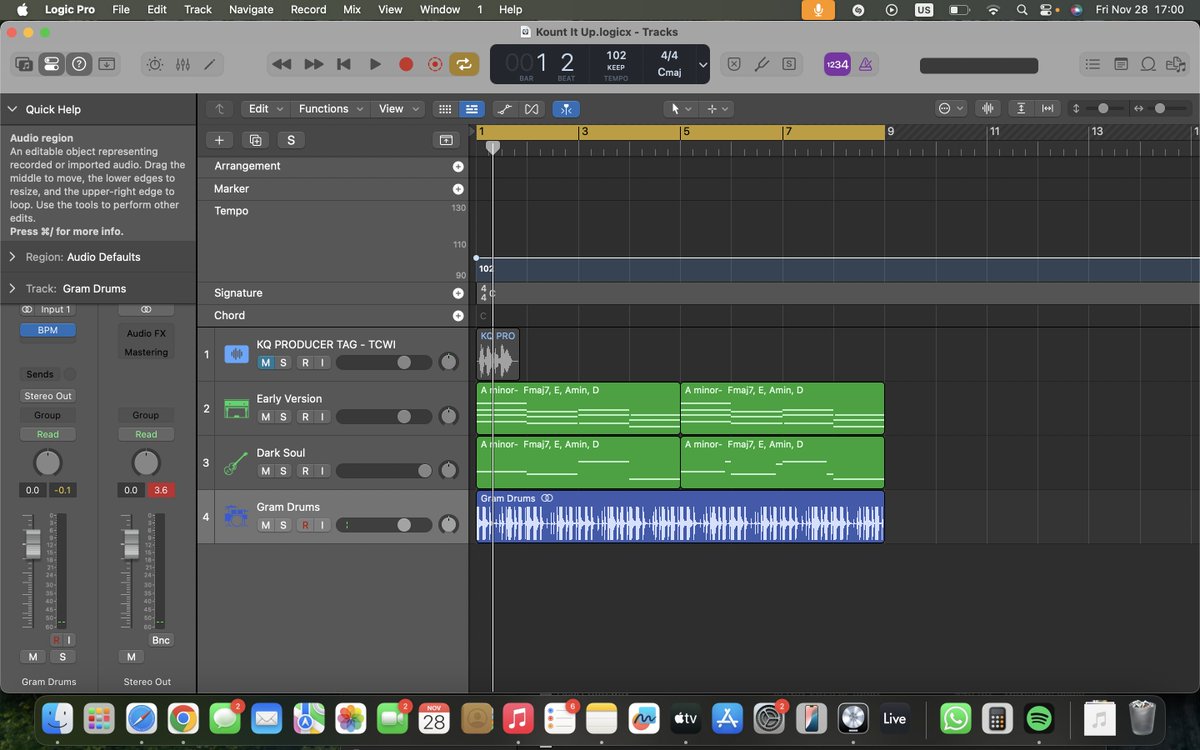The image size is (1200, 750).
Task: Click the Fast Forward transport button
Action: coord(313,64)
